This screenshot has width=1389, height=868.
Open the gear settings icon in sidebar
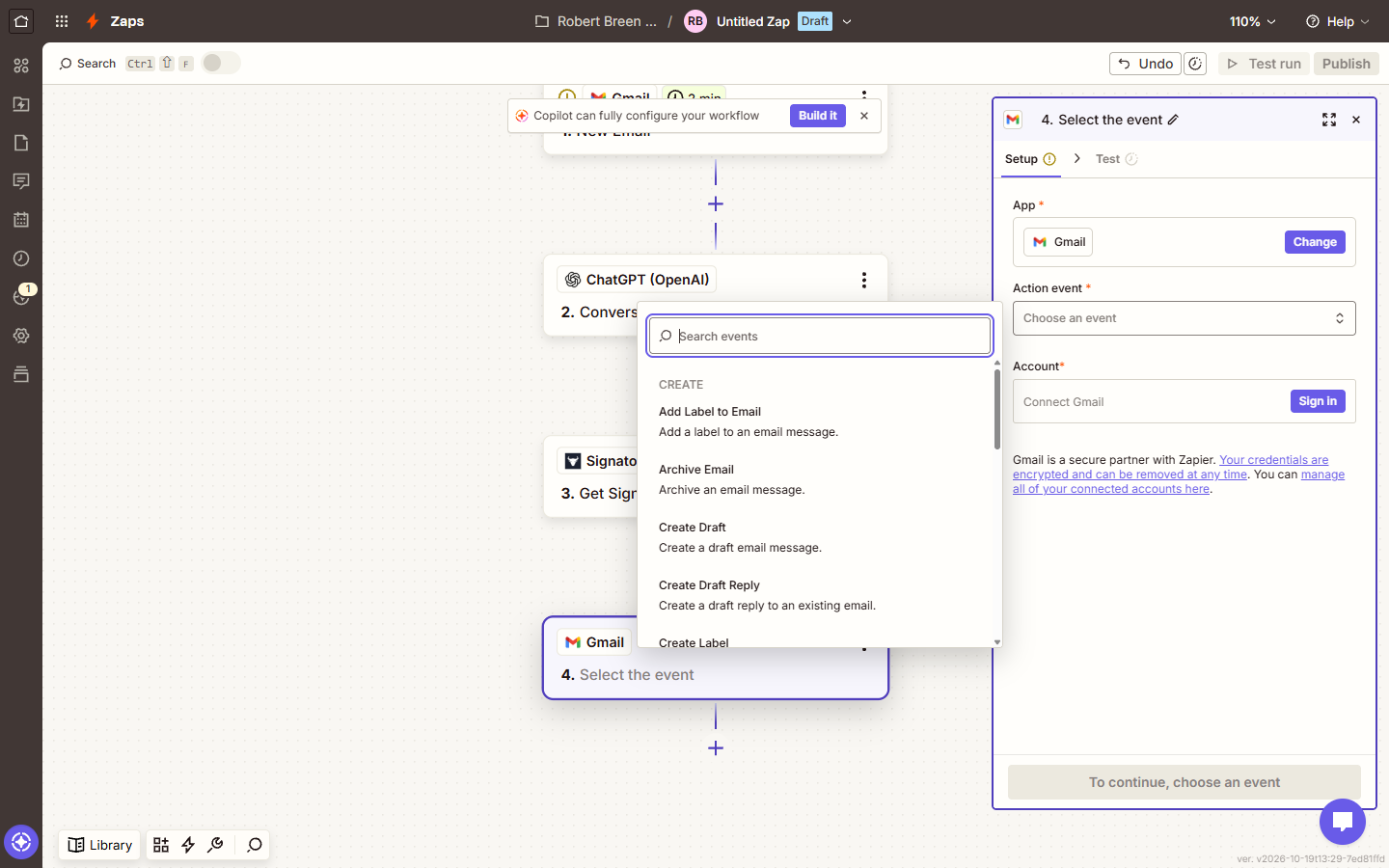point(21,336)
